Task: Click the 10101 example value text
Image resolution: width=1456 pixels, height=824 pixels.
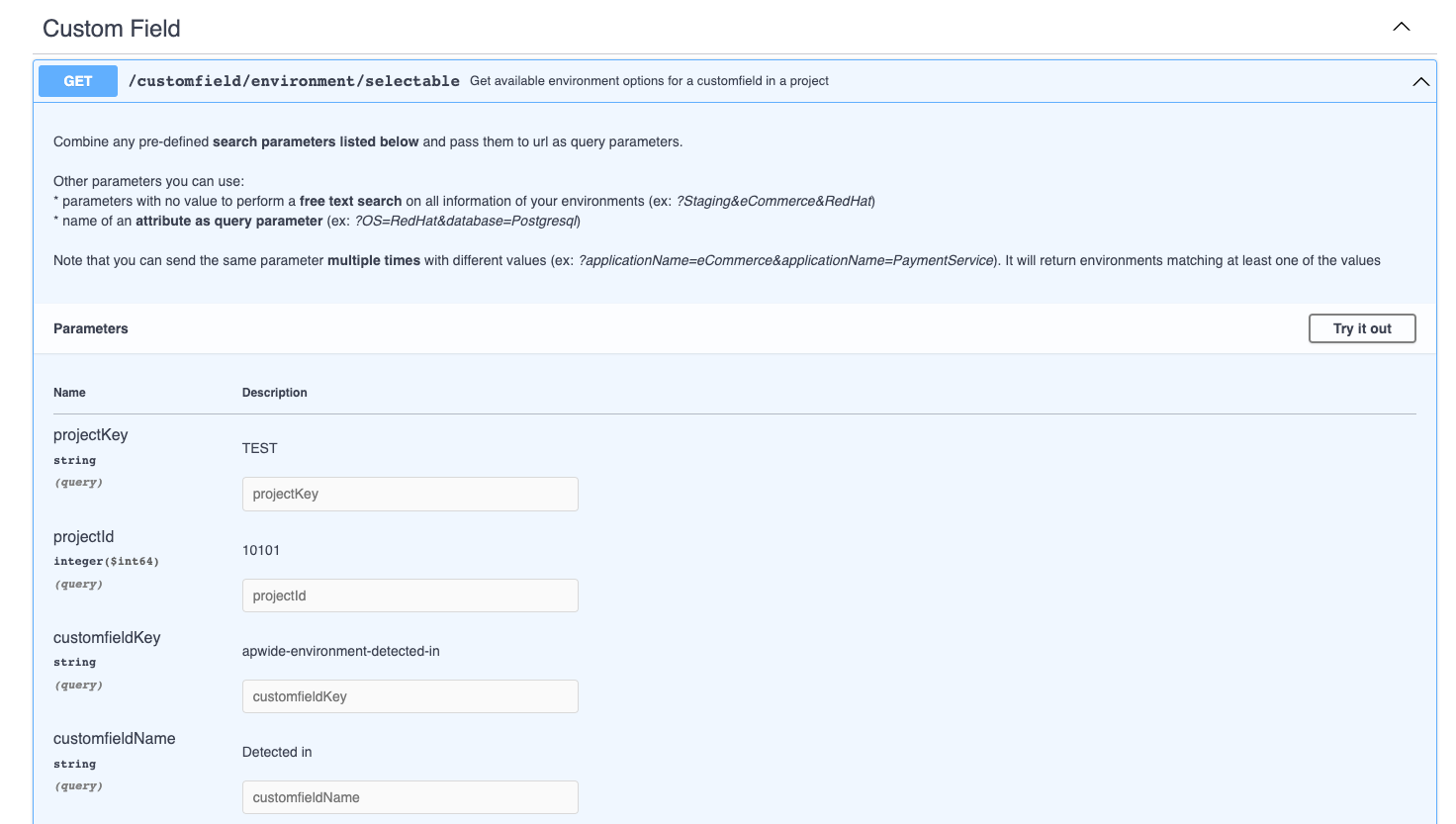Action: click(261, 550)
